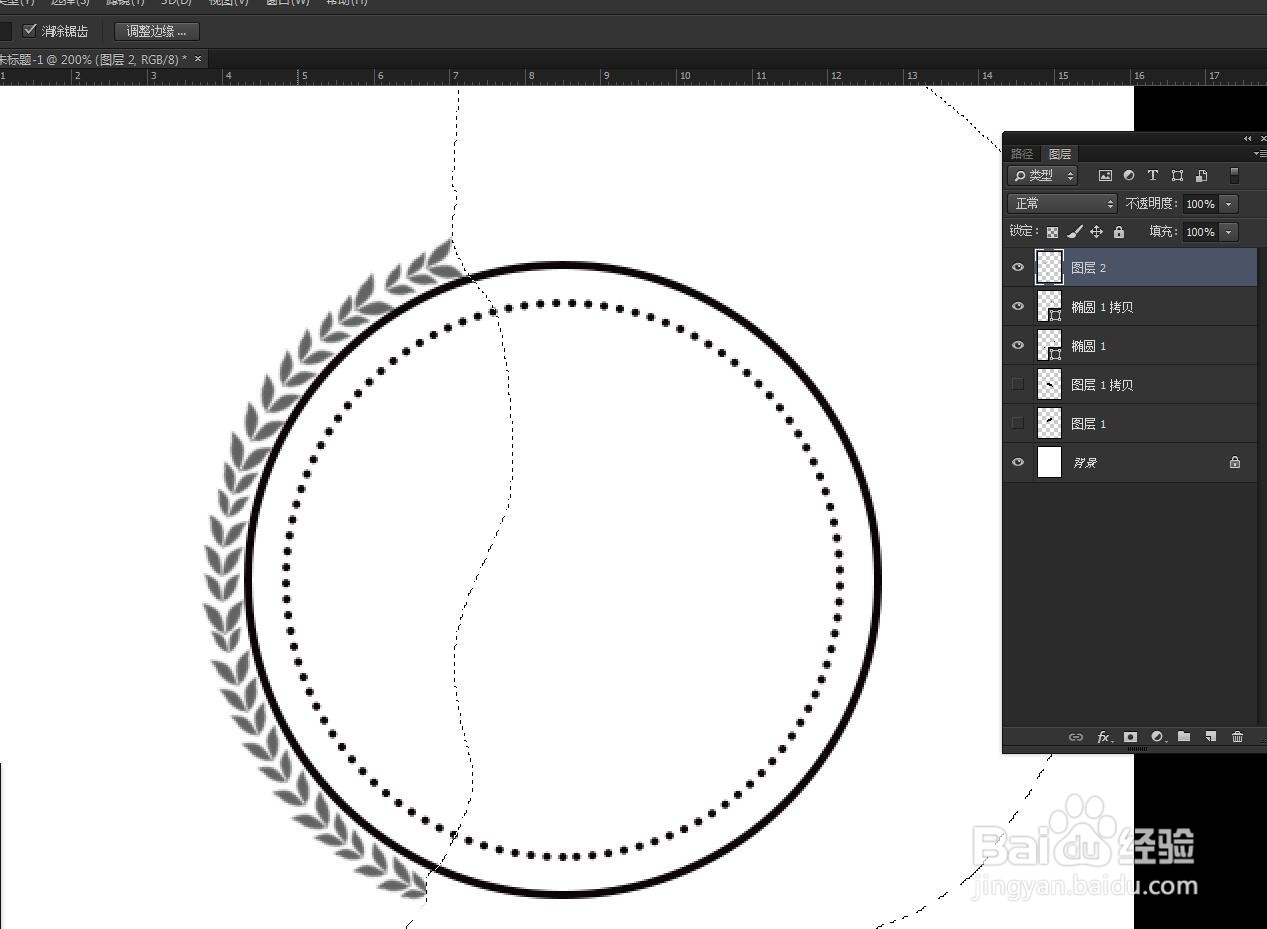Show the 图层 1 拷贝 layer
This screenshot has height=929, width=1267.
tap(1018, 385)
